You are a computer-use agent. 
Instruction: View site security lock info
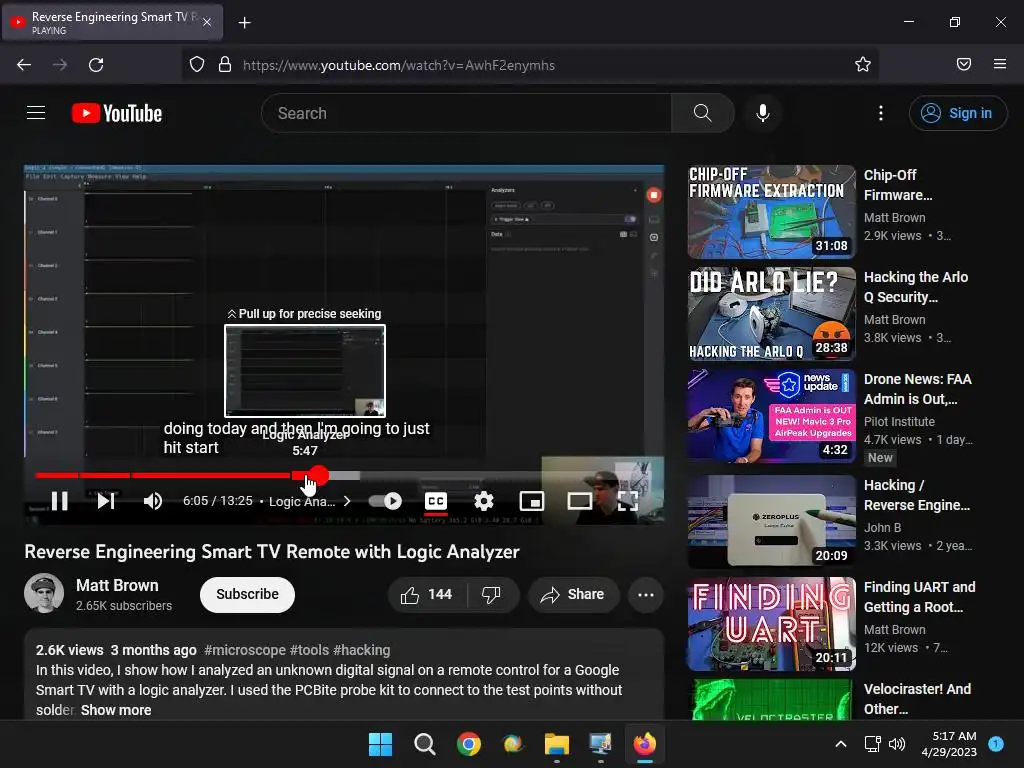tap(225, 65)
